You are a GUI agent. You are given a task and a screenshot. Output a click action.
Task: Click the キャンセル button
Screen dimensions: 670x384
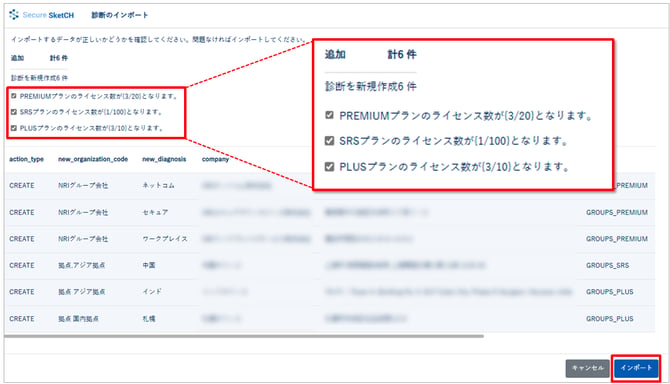[588, 368]
